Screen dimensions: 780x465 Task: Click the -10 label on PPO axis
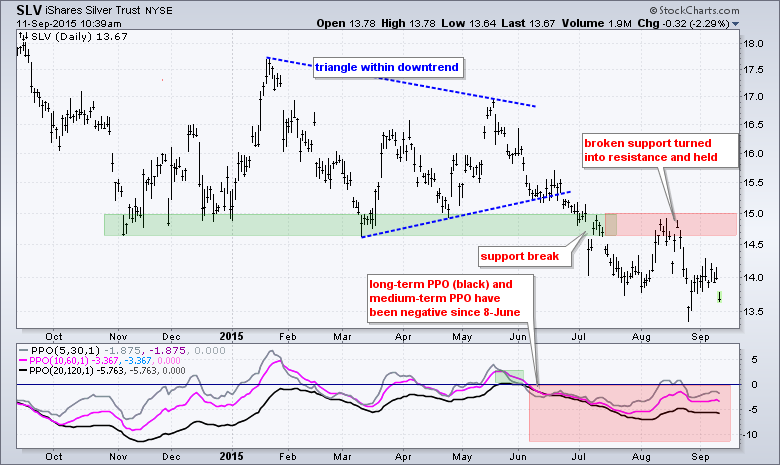pyautogui.click(x=750, y=435)
